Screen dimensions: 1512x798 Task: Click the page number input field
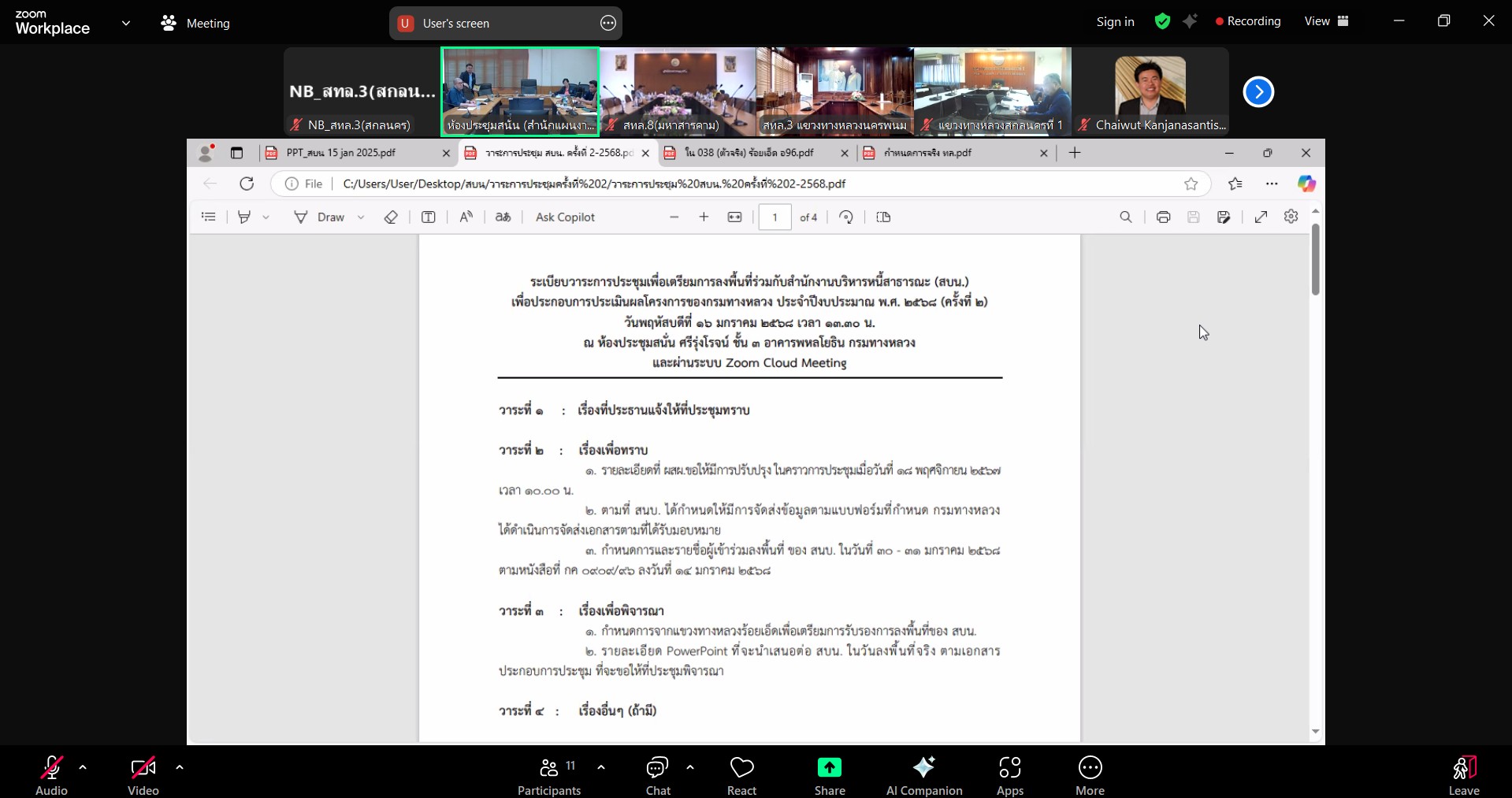pyautogui.click(x=775, y=217)
